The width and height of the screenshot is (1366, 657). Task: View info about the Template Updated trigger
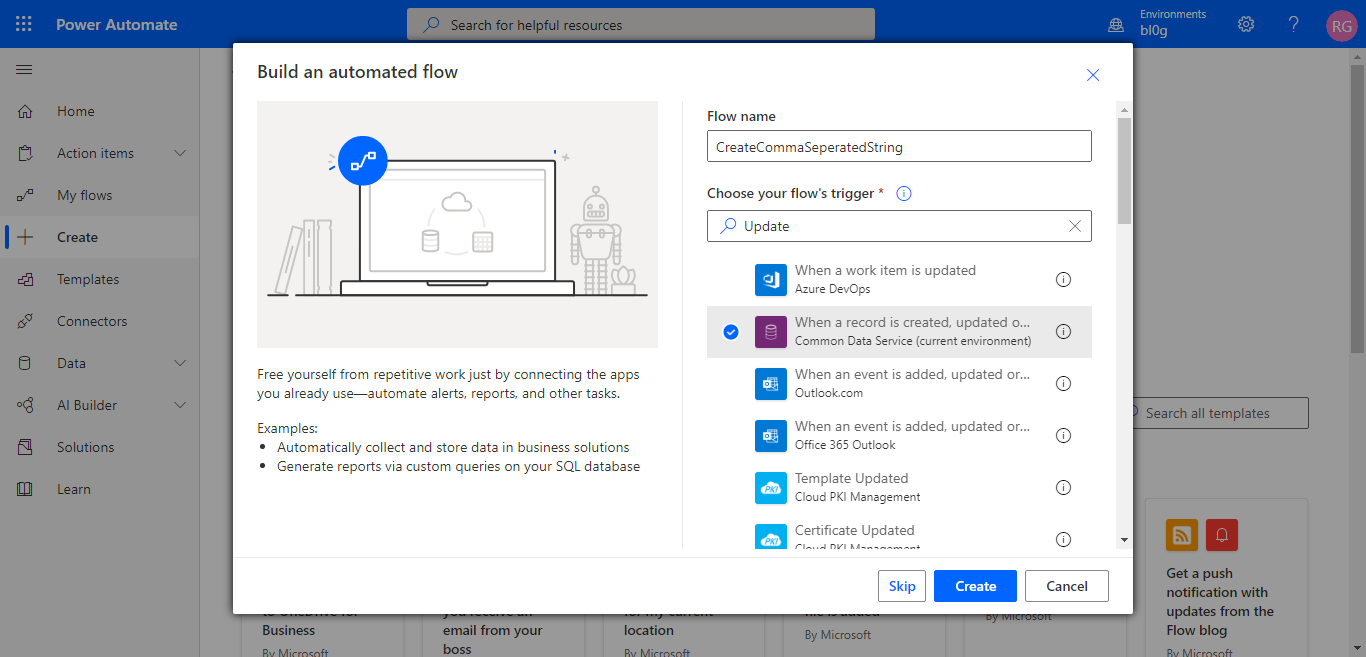tap(1063, 487)
